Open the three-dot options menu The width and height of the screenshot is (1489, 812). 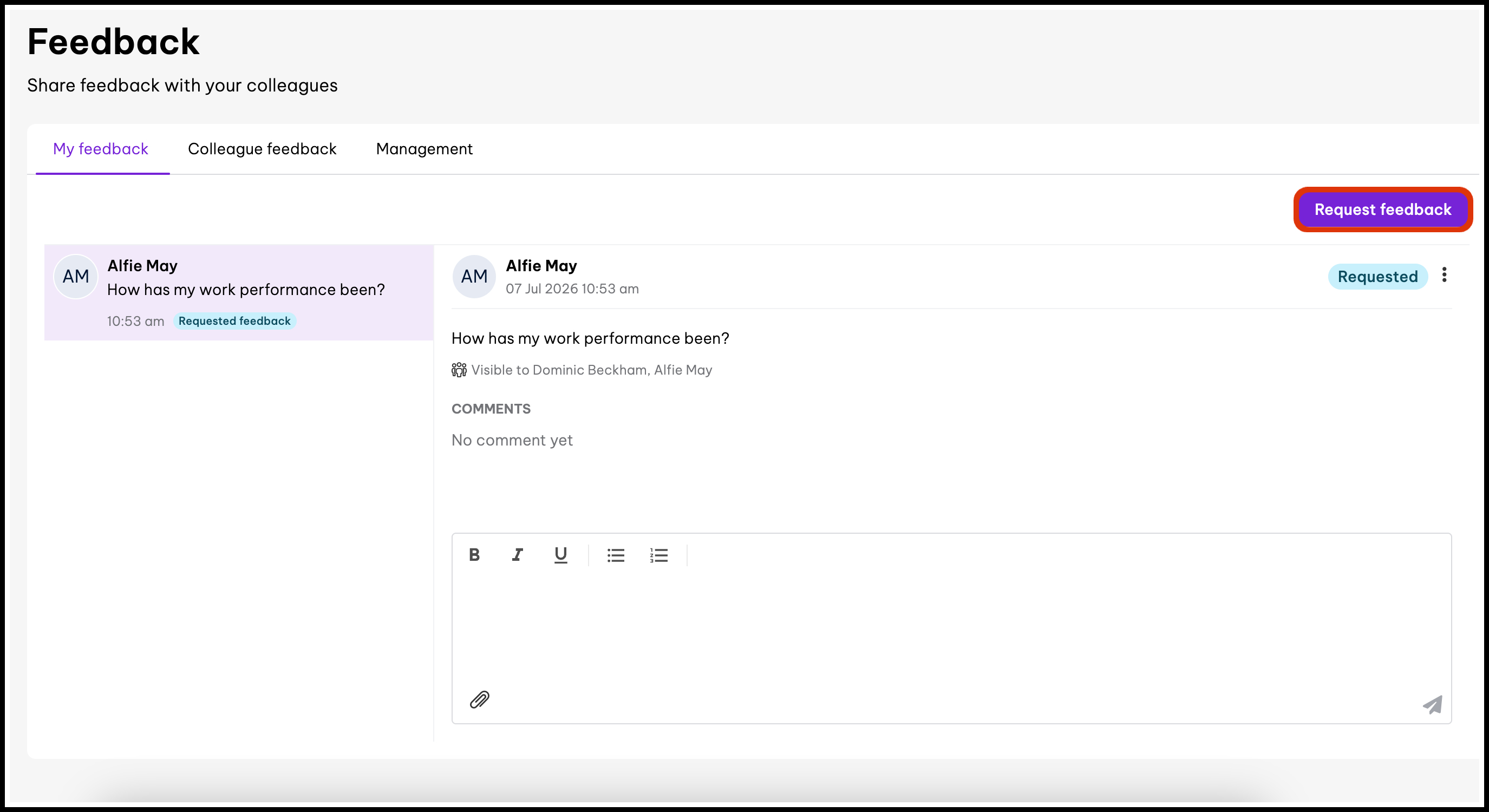point(1444,274)
